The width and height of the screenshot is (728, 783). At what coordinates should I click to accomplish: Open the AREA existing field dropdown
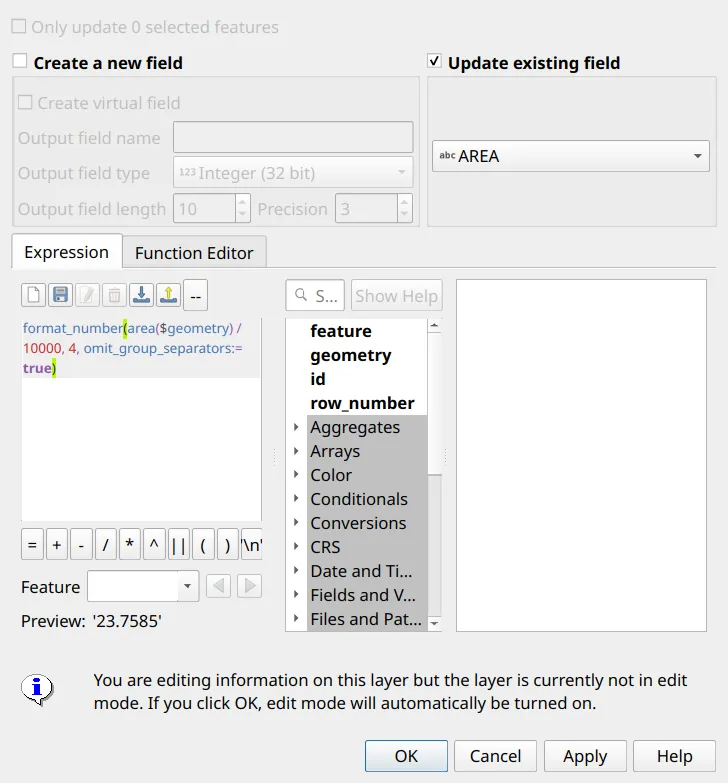pos(571,156)
